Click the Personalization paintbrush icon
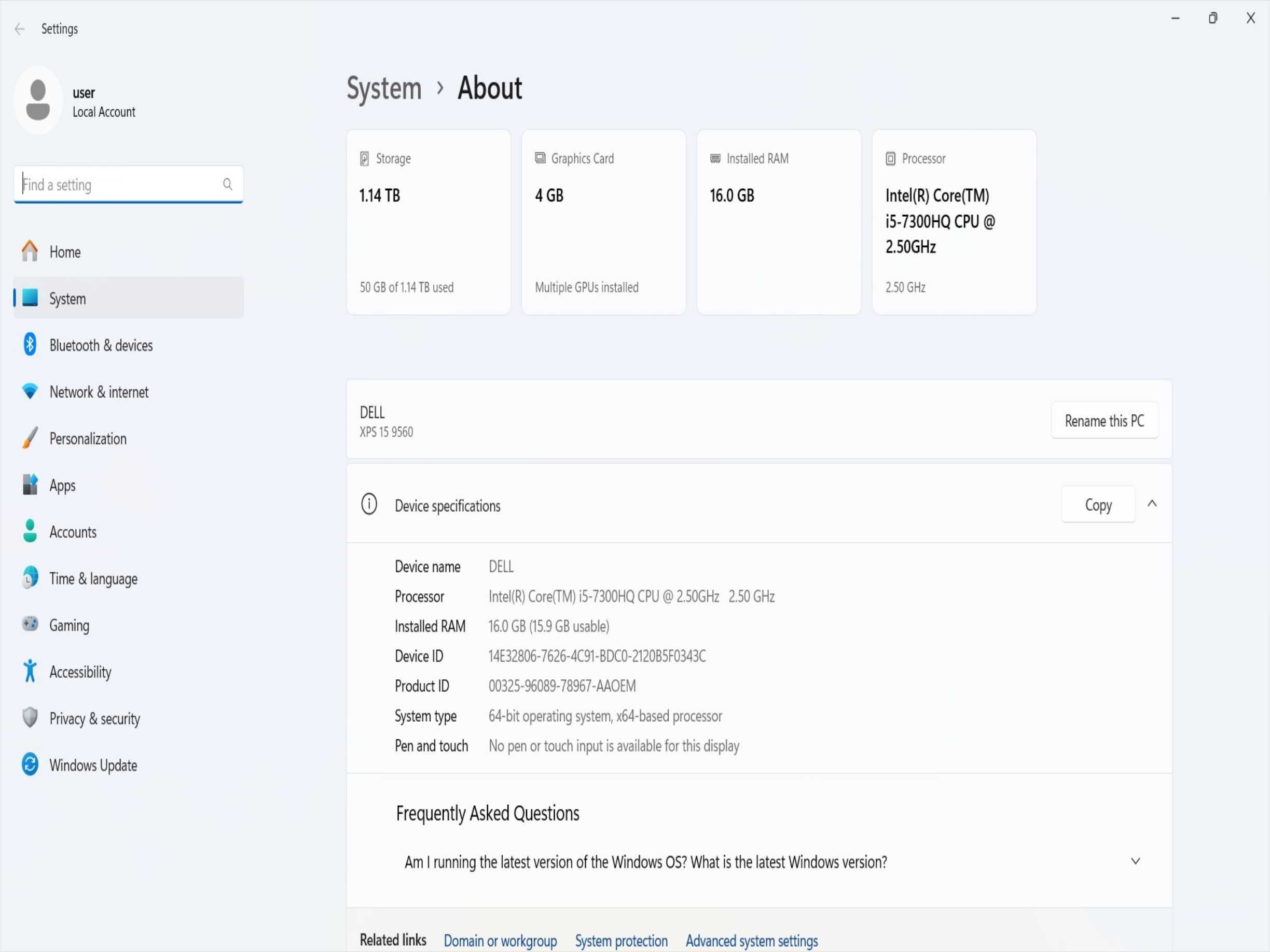The height and width of the screenshot is (952, 1270). click(x=30, y=438)
